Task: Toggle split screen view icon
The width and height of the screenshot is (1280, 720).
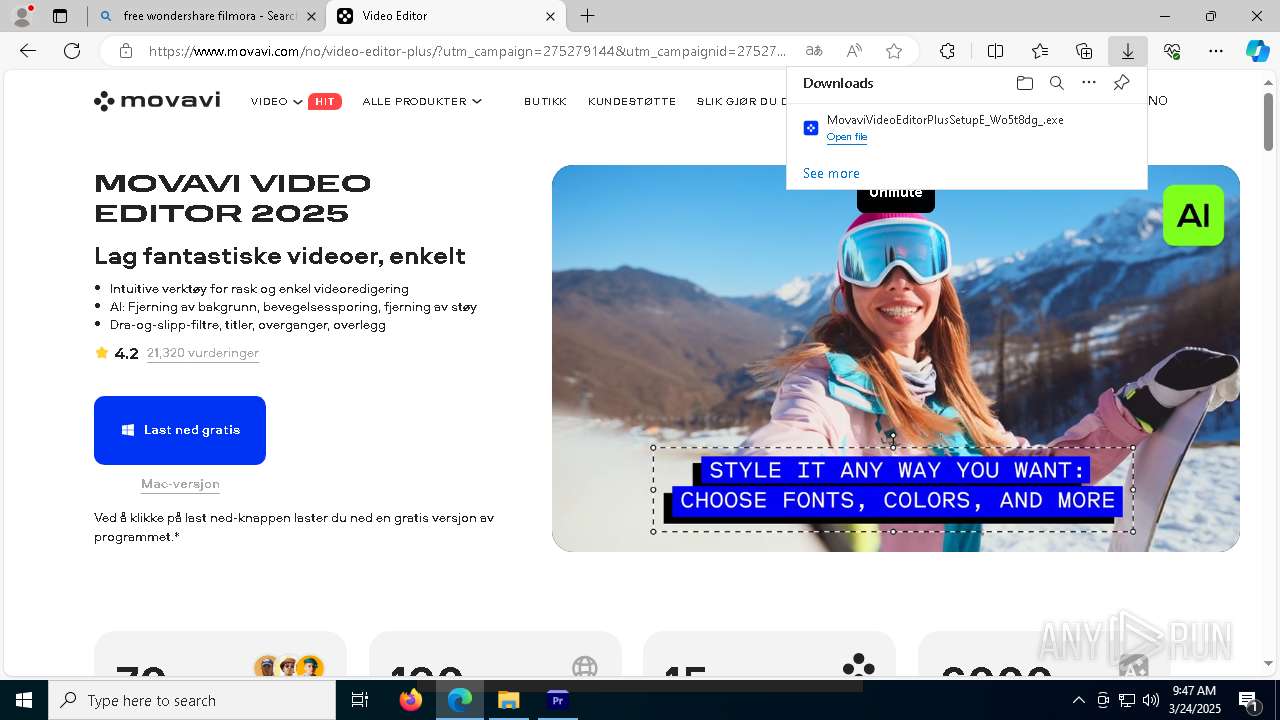Action: [995, 51]
